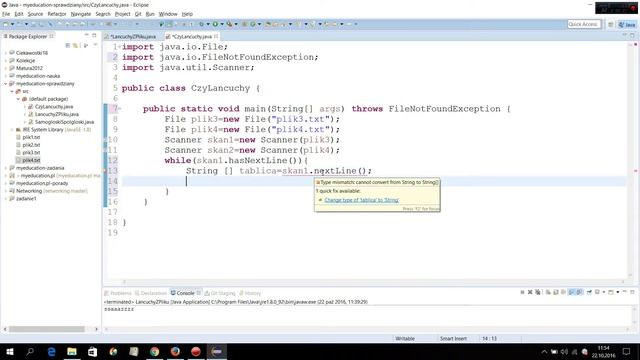Open Firefox from taskbar
Screen dimensions: 640x360
pos(175,351)
